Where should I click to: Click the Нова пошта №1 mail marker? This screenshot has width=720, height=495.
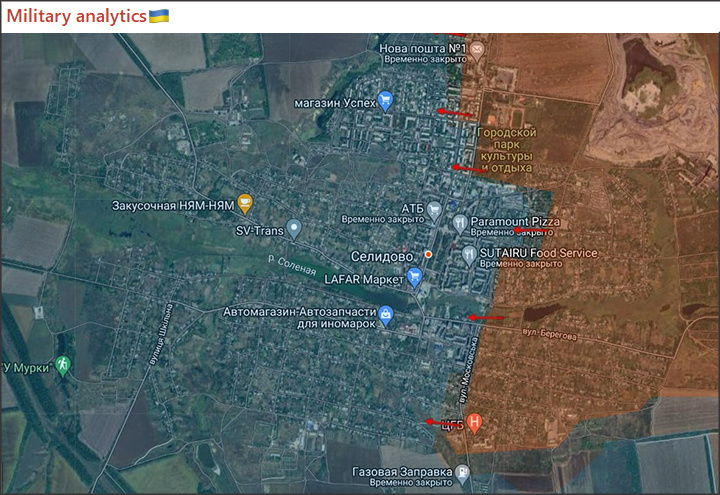tap(478, 49)
